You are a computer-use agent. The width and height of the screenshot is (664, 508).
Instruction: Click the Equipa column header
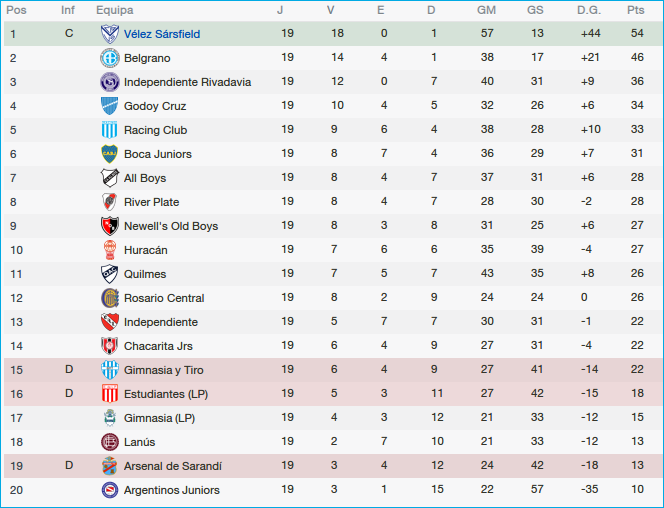[x=115, y=10]
